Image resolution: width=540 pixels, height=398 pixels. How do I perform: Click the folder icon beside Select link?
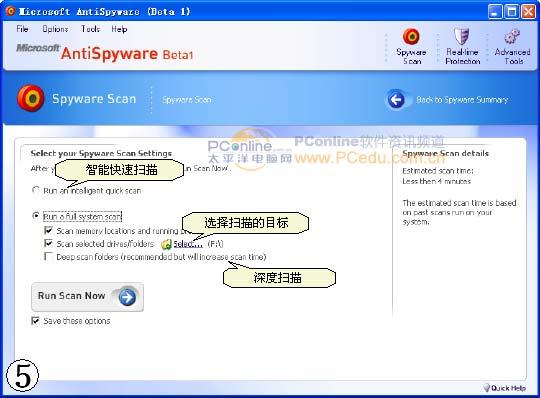pos(166,244)
